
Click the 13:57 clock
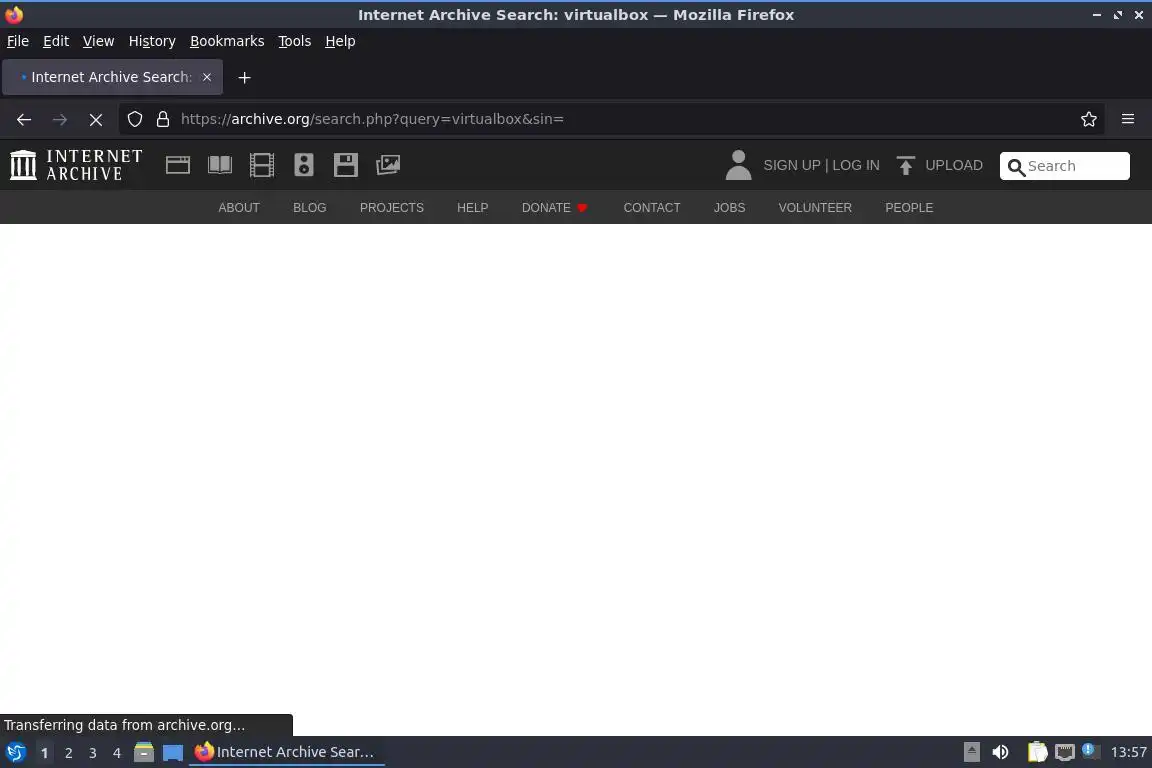click(x=1128, y=752)
